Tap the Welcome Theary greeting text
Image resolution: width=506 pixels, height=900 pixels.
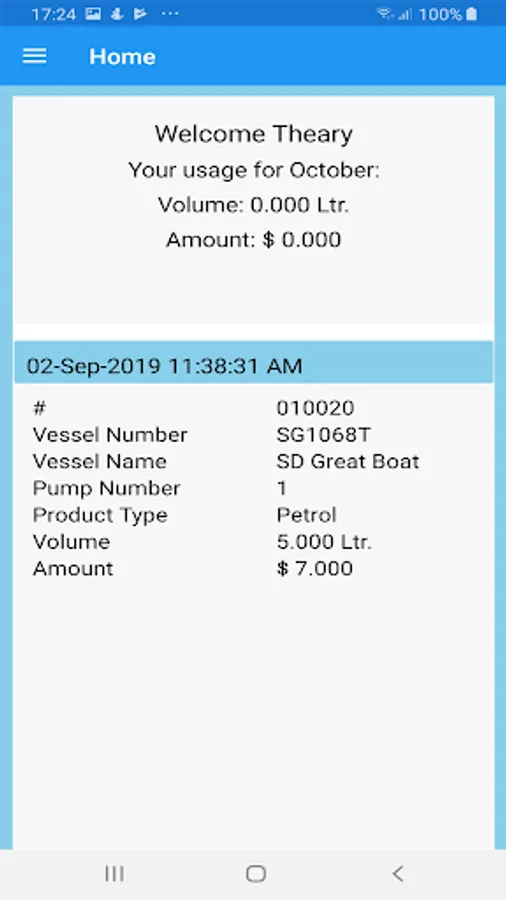254,134
